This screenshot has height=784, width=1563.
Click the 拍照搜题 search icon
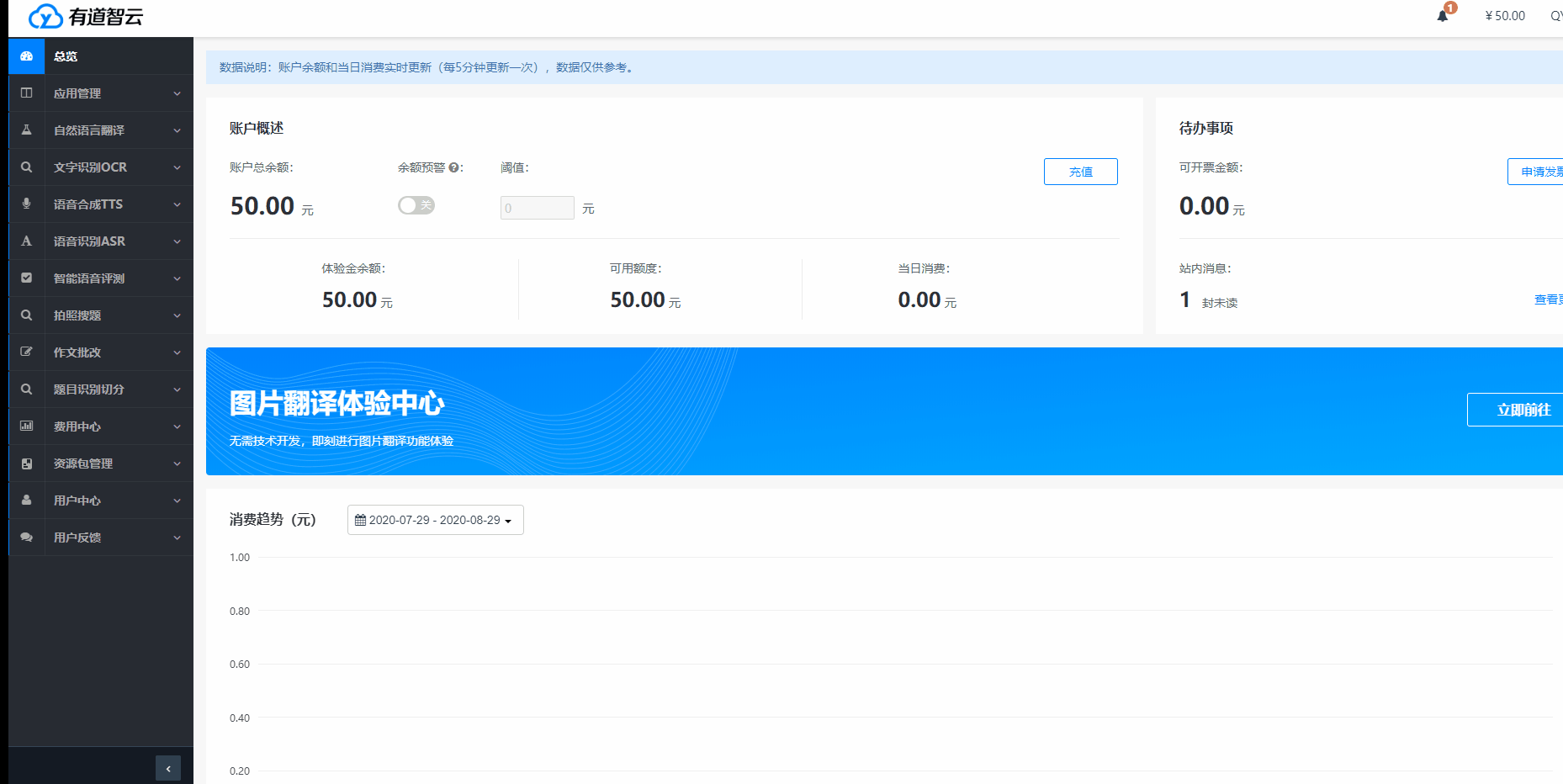26,315
